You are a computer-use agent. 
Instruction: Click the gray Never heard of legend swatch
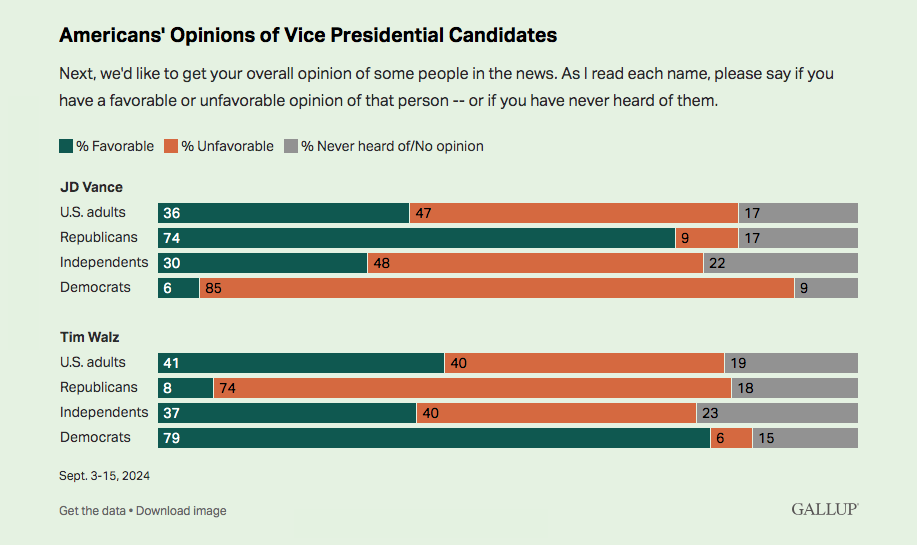tap(292, 146)
